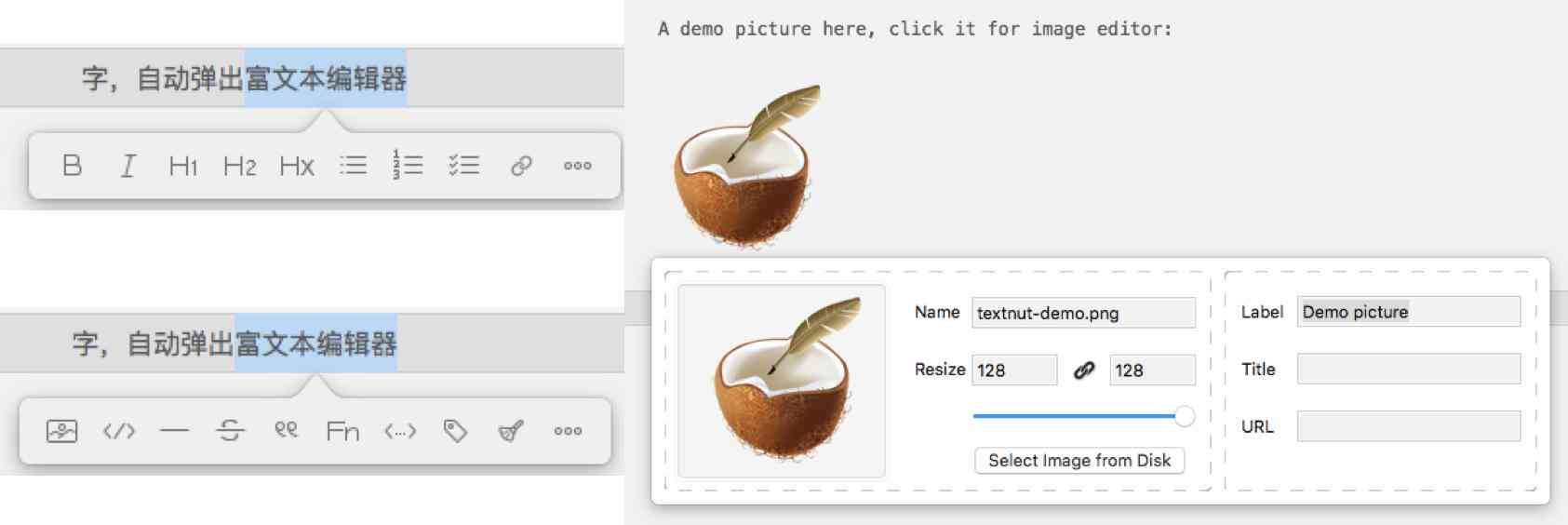Viewport: 1568px width, 525px height.
Task: Click the highlighted text 富文本编辑器 in upper panel
Action: tap(326, 78)
